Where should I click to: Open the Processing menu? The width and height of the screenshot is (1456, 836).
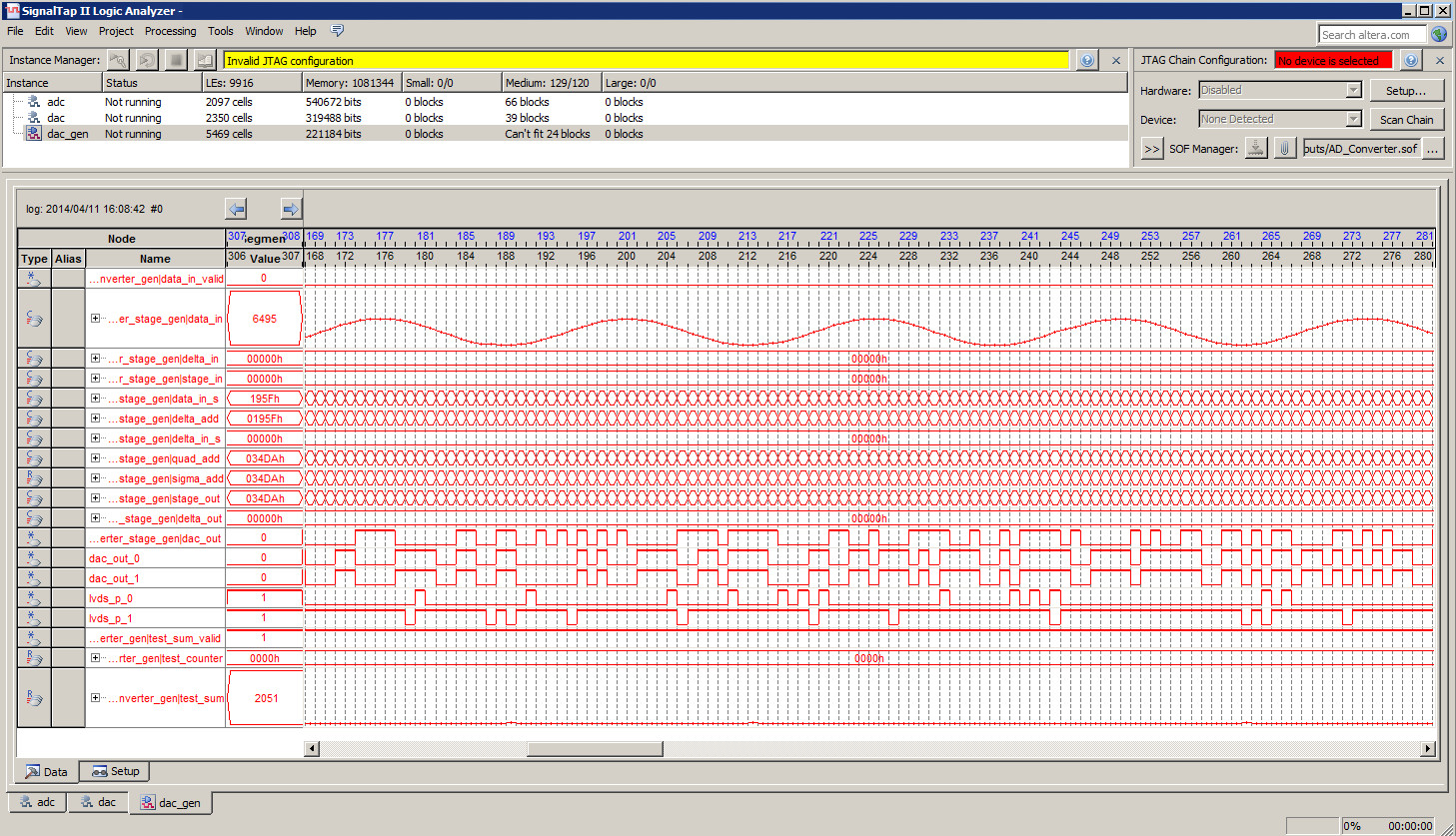[x=170, y=31]
